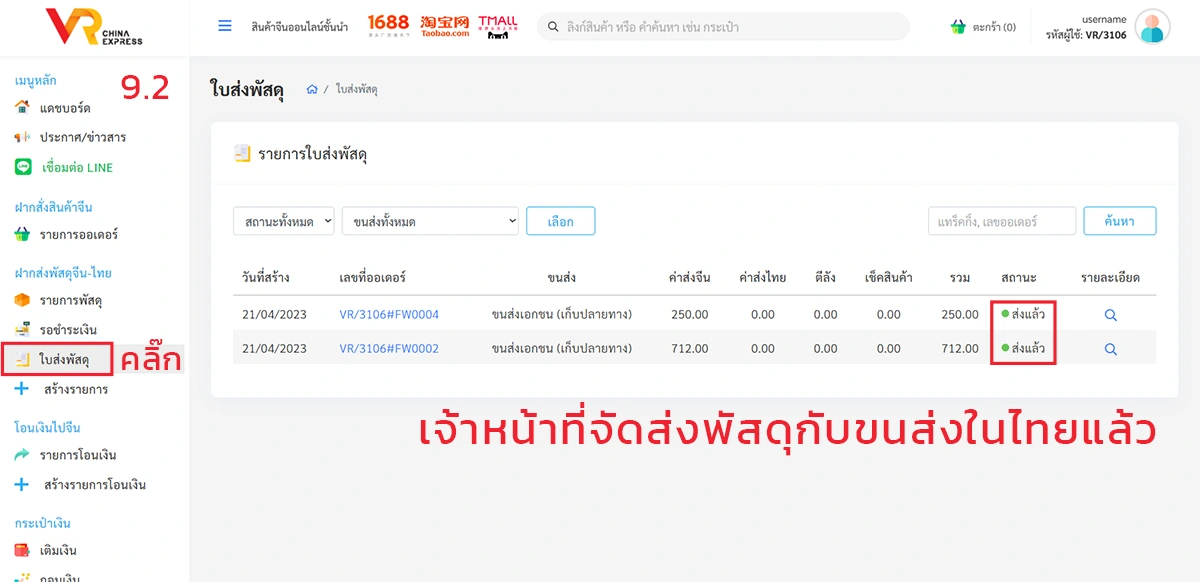View details magnifier for order FW0002
This screenshot has height=582, width=1200.
coord(1110,349)
